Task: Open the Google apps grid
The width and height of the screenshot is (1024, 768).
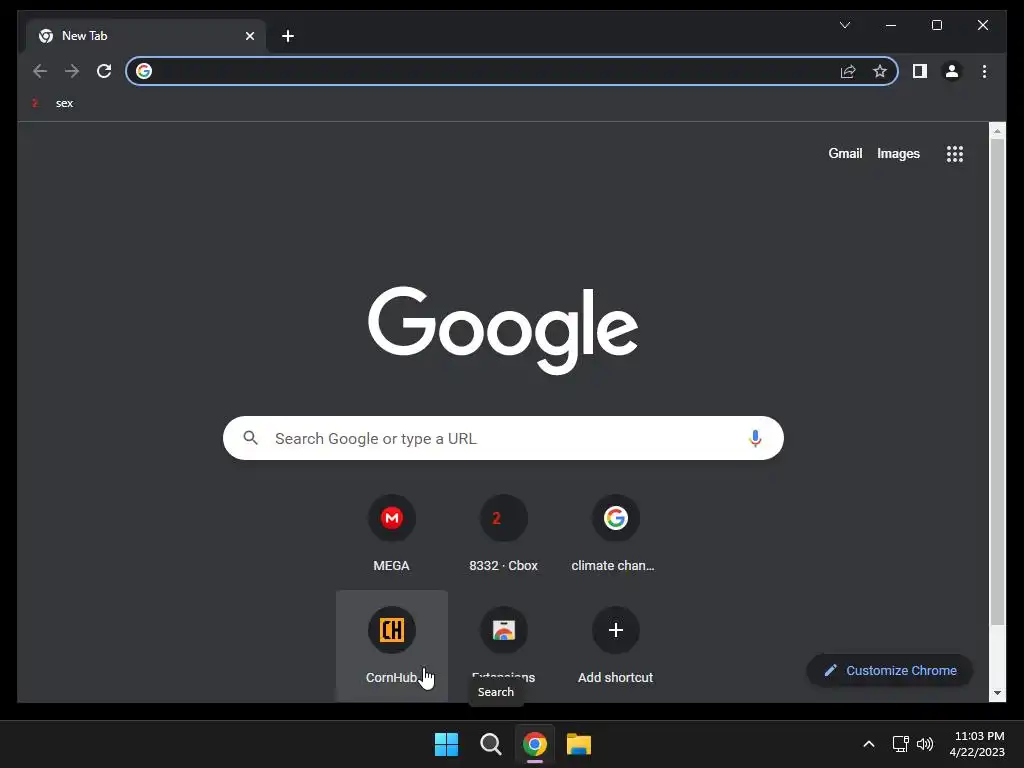Action: point(955,154)
